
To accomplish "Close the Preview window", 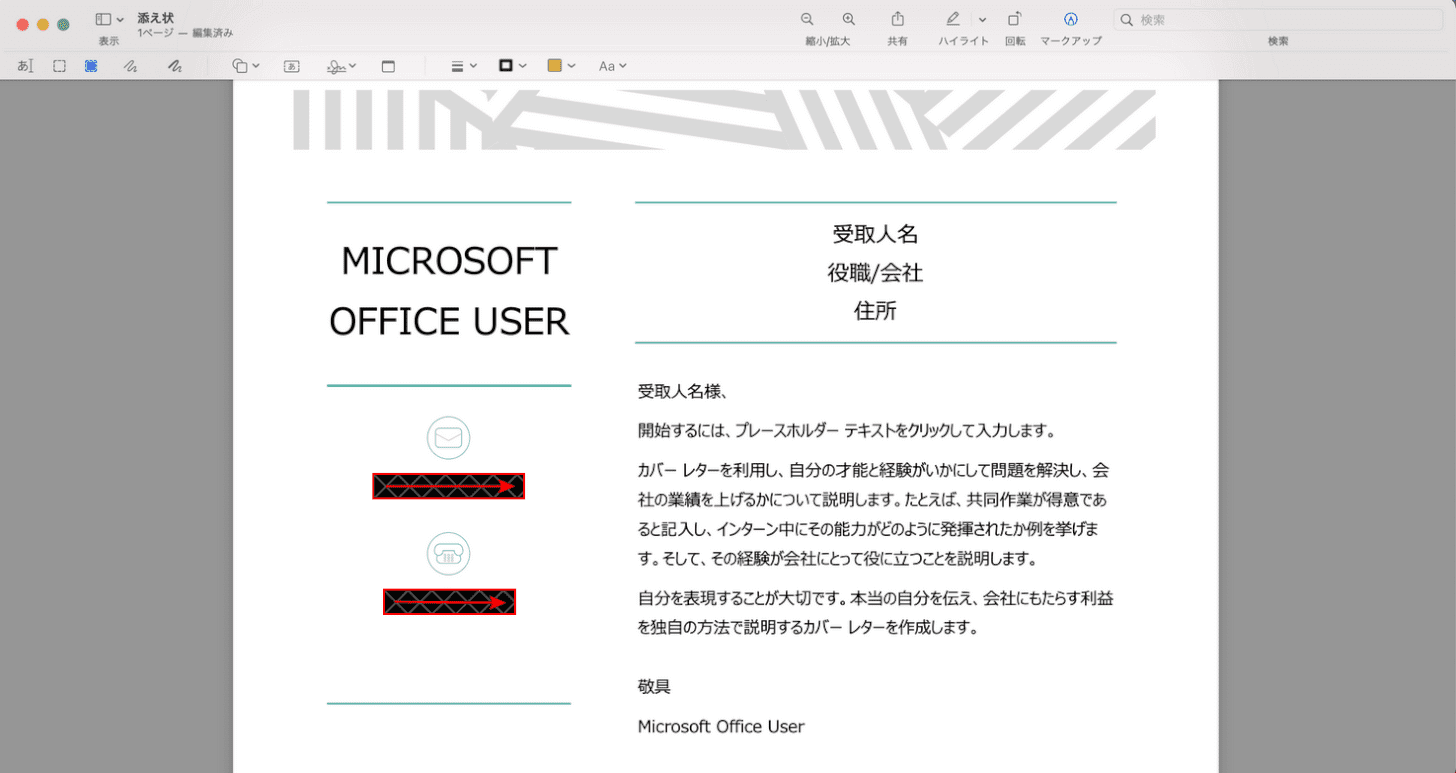I will pyautogui.click(x=22, y=24).
